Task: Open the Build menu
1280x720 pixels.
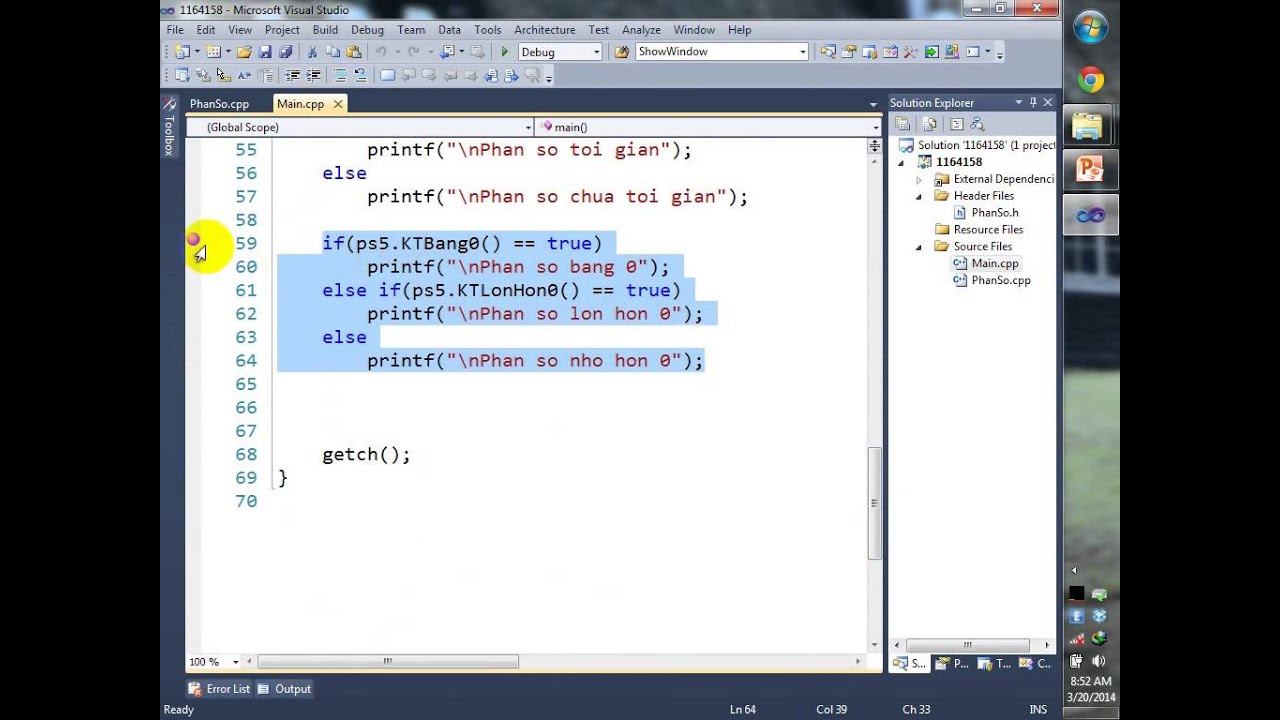Action: [x=325, y=30]
